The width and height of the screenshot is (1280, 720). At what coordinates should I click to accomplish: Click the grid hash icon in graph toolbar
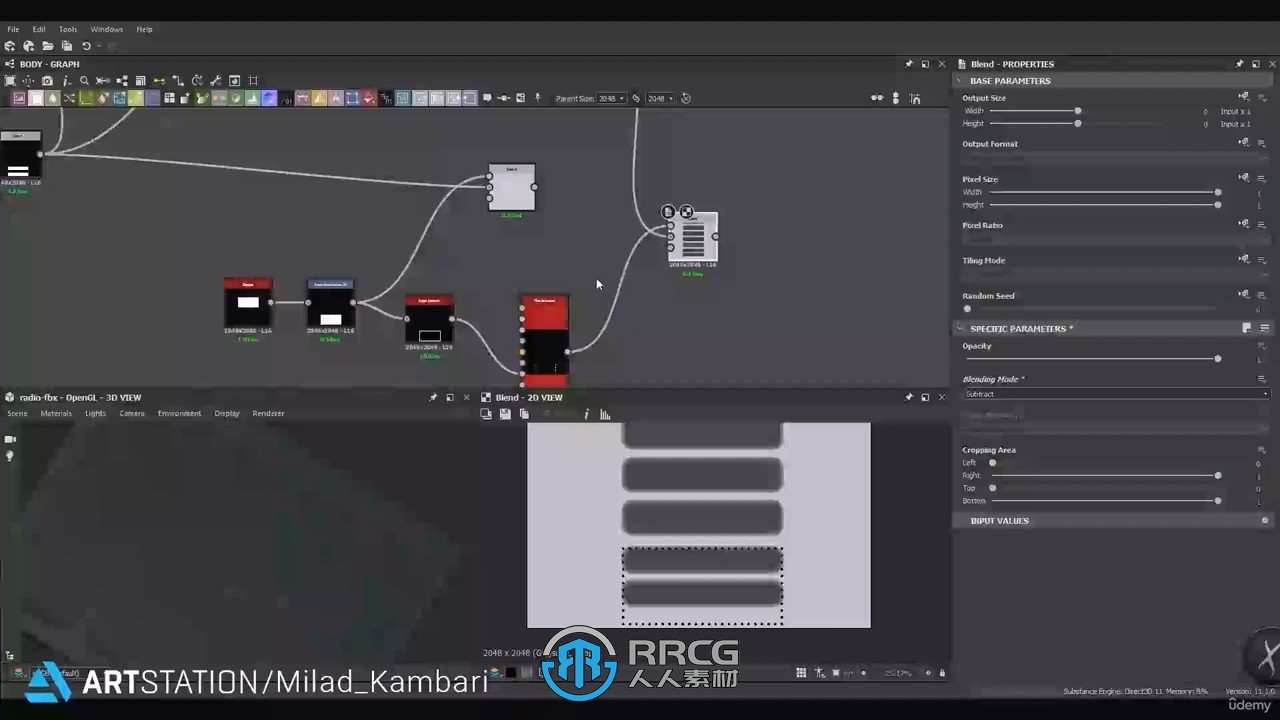tap(253, 81)
